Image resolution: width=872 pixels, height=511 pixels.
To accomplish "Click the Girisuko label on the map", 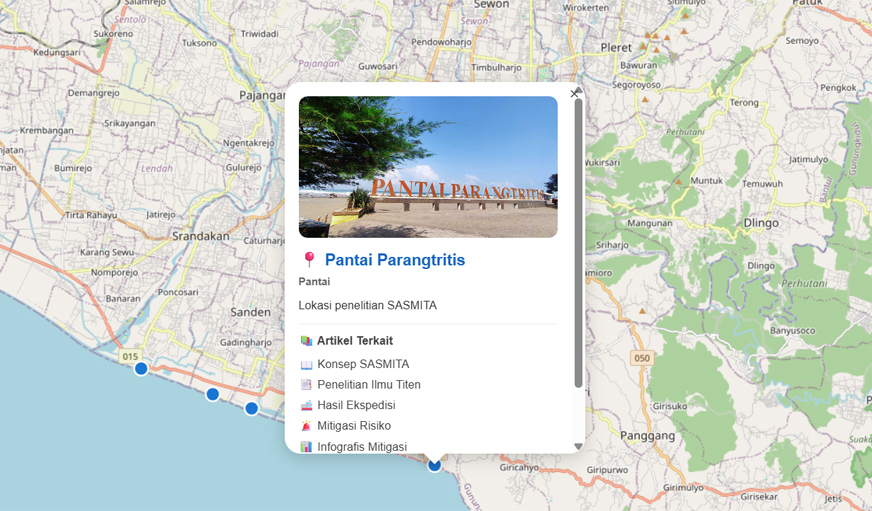I will [670, 406].
